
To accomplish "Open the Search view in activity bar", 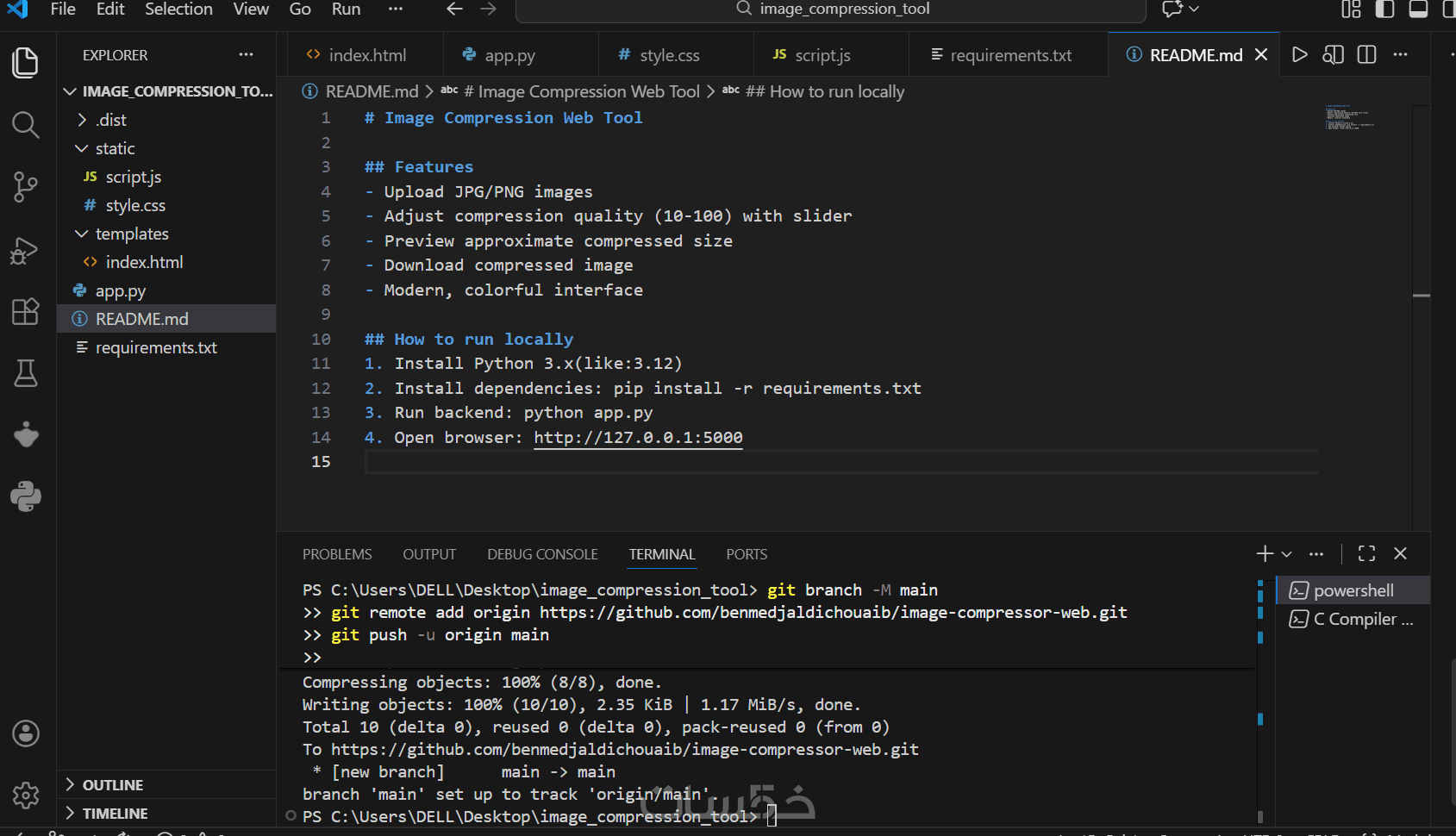I will pyautogui.click(x=25, y=125).
